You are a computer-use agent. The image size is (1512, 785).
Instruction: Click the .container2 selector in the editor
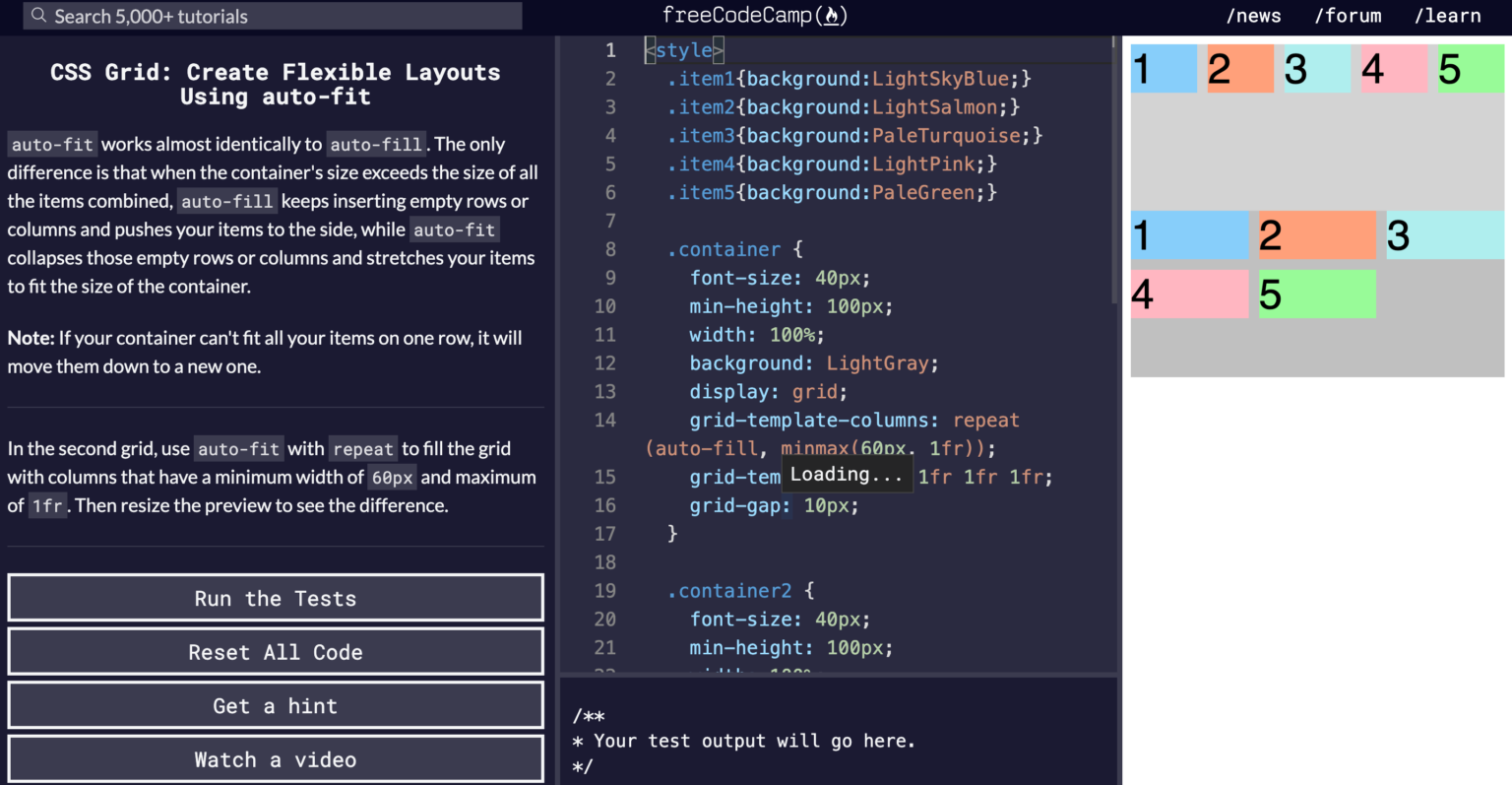[730, 590]
